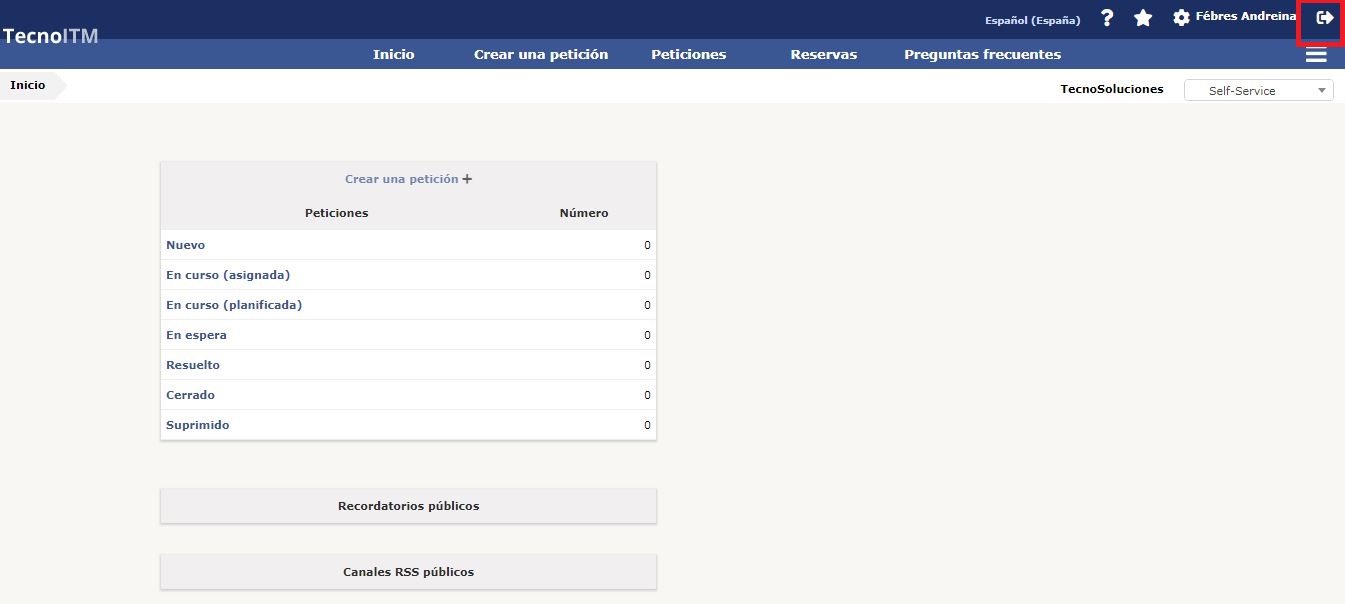1345x604 pixels.
Task: Click the logout icon in the top bar
Action: click(1325, 18)
